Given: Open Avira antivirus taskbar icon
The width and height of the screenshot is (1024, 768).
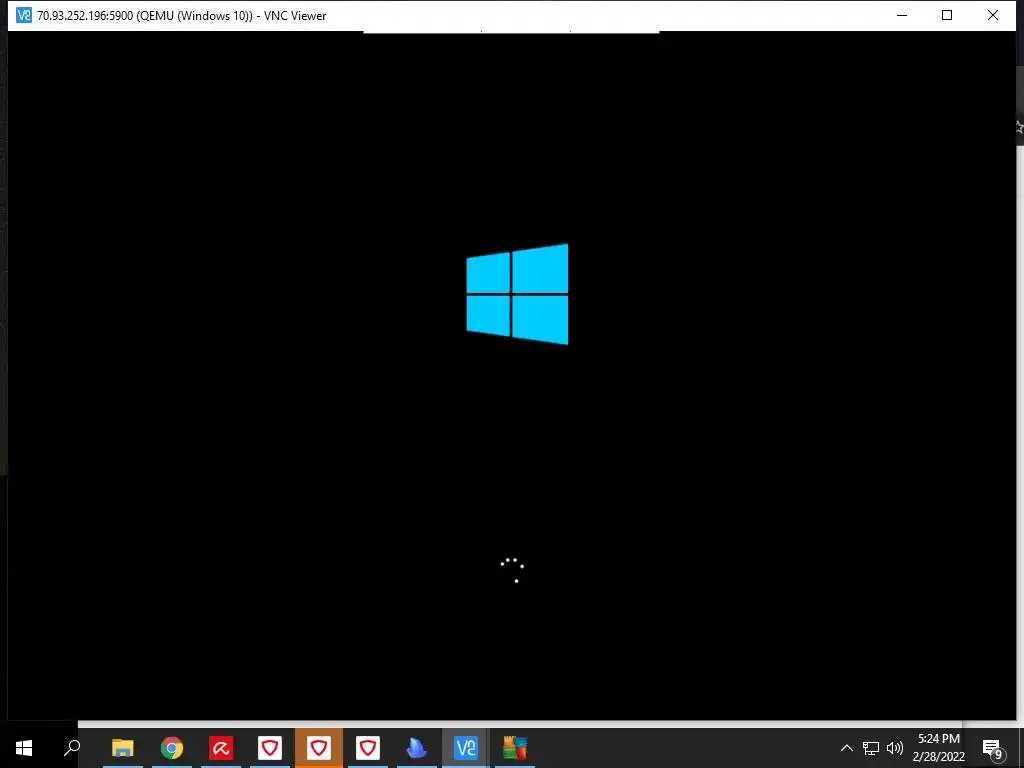Looking at the screenshot, I should click(x=221, y=748).
